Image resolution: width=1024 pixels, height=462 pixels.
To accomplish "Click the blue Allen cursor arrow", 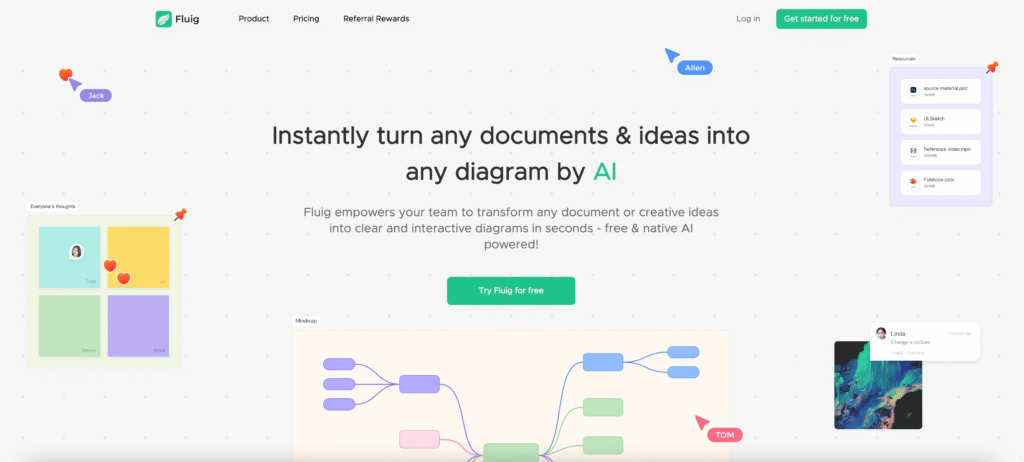I will 672,55.
